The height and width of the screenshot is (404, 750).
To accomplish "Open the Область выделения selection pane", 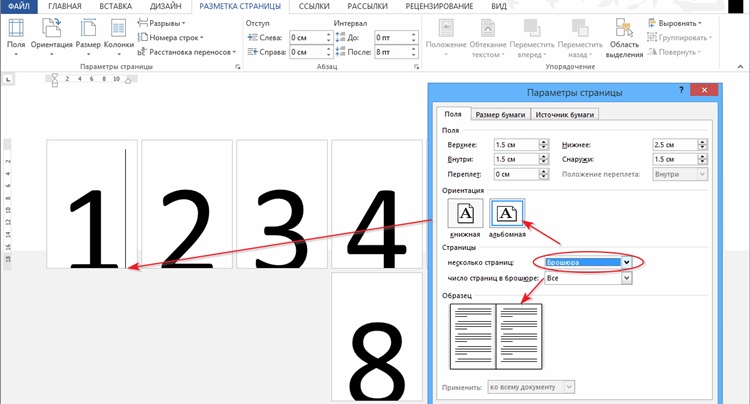I will 624,38.
